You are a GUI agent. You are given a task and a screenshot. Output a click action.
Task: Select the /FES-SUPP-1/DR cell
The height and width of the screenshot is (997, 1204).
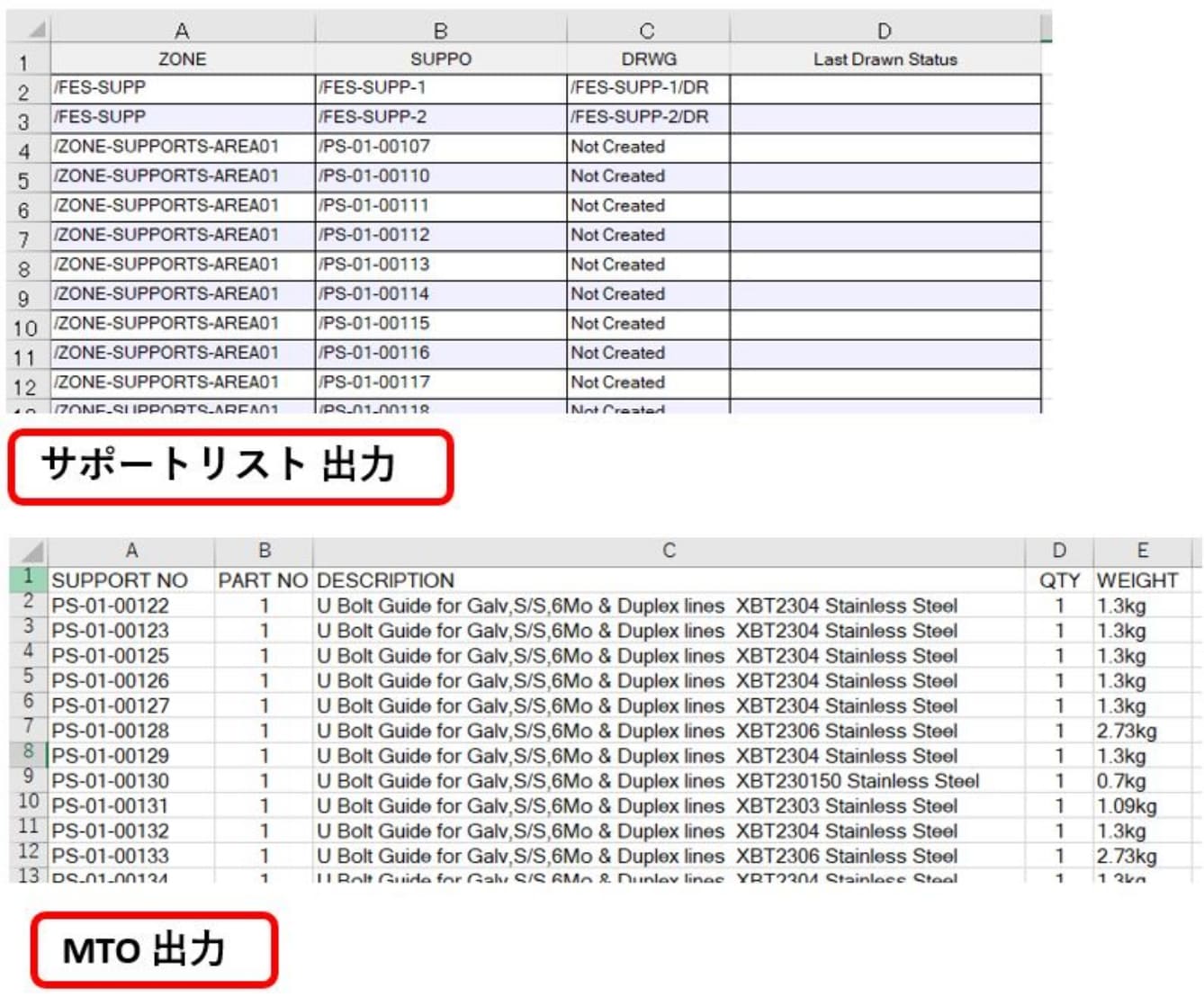pos(647,88)
